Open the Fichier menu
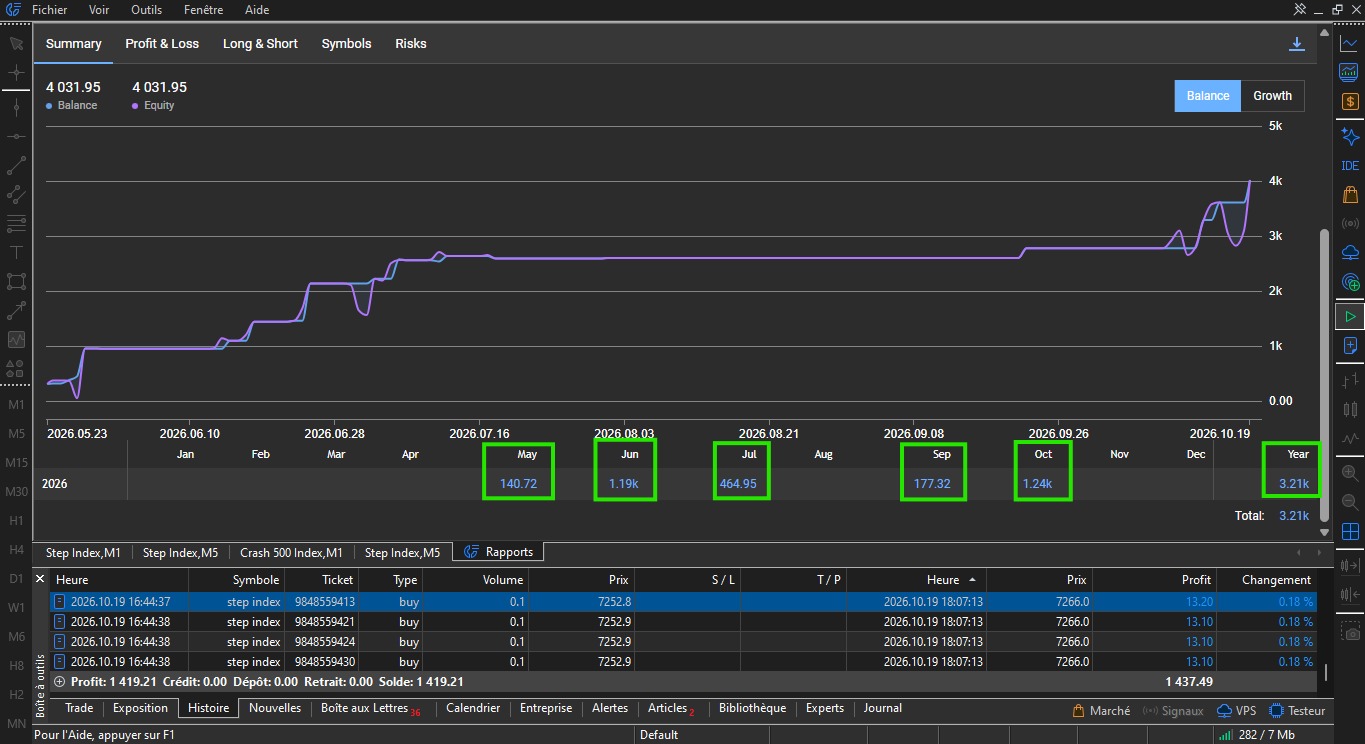 point(50,9)
